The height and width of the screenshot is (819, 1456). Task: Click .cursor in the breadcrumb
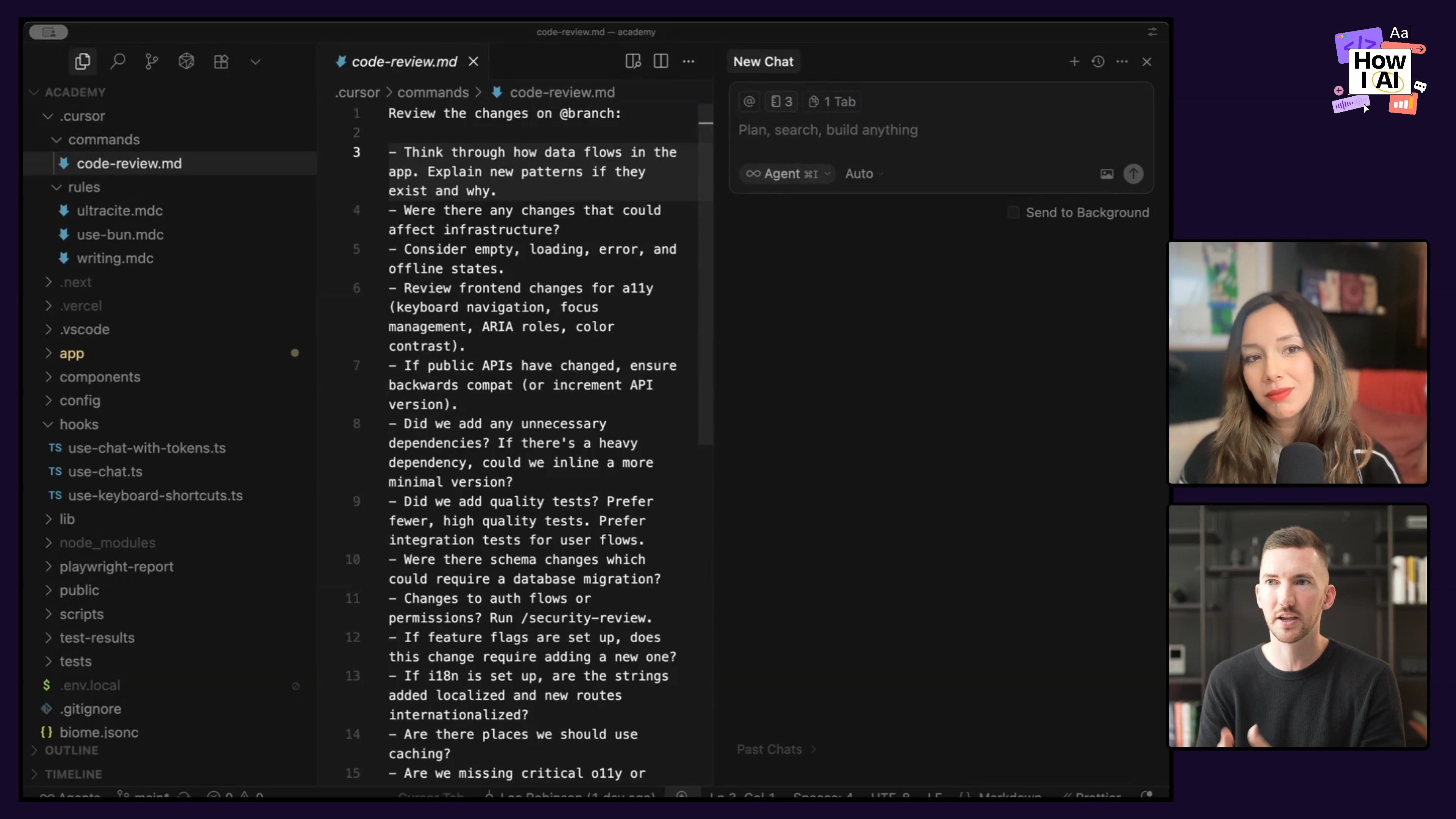[x=357, y=92]
